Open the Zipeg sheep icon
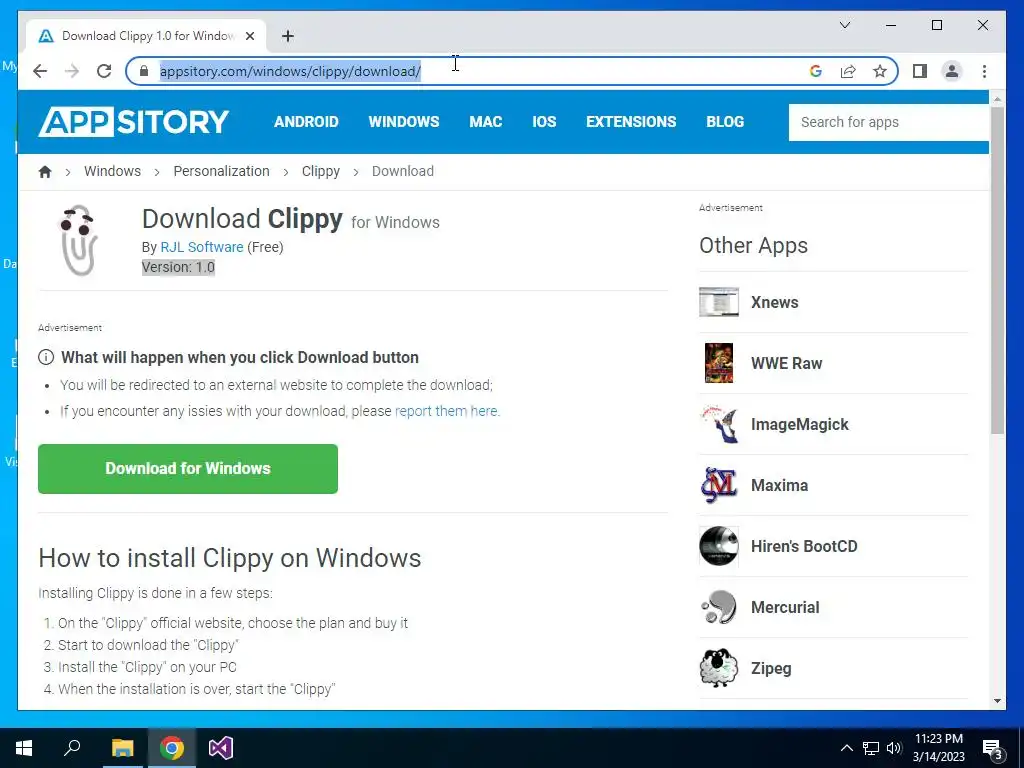1024x768 pixels. pos(718,667)
